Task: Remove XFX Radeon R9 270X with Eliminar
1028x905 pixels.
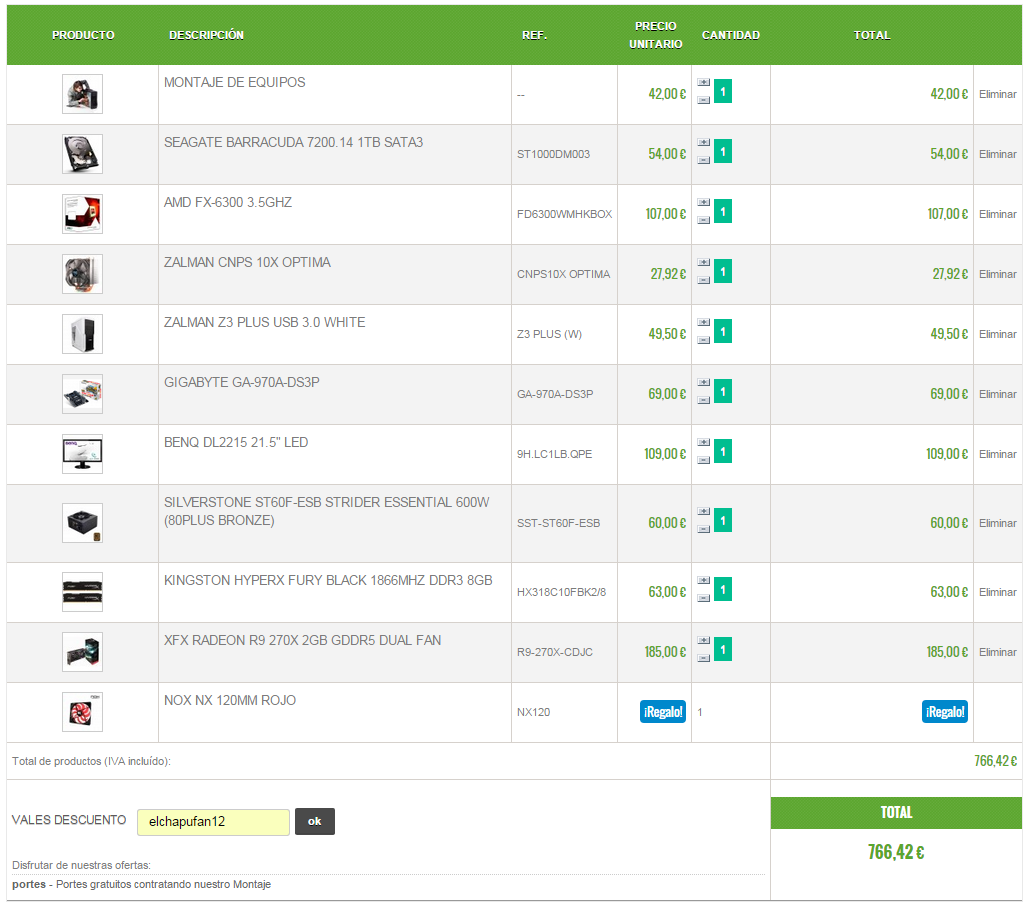Action: click(997, 653)
